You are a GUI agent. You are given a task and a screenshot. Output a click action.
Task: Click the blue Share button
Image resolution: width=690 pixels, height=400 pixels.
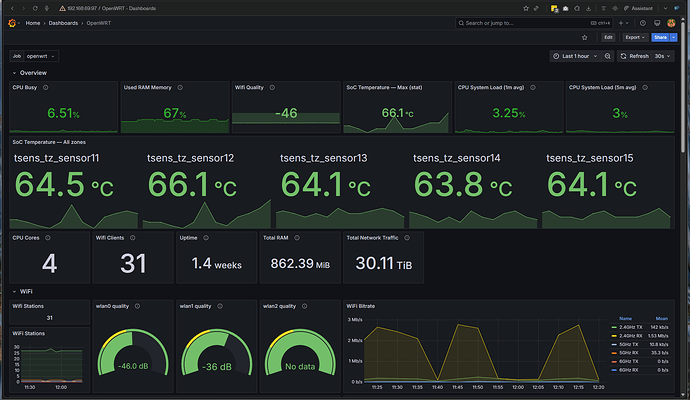point(661,37)
